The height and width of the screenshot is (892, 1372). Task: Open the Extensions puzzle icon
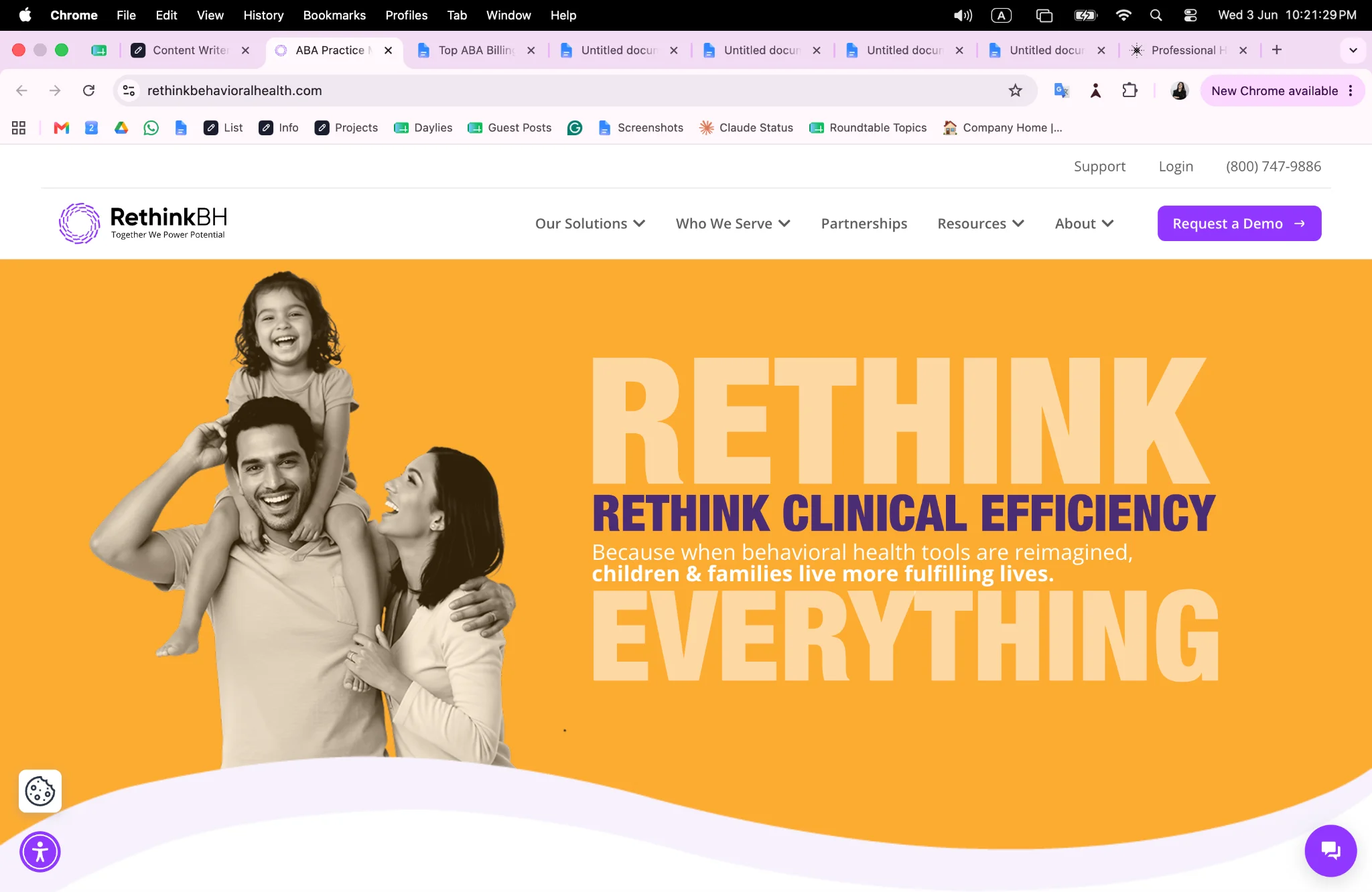[1129, 90]
